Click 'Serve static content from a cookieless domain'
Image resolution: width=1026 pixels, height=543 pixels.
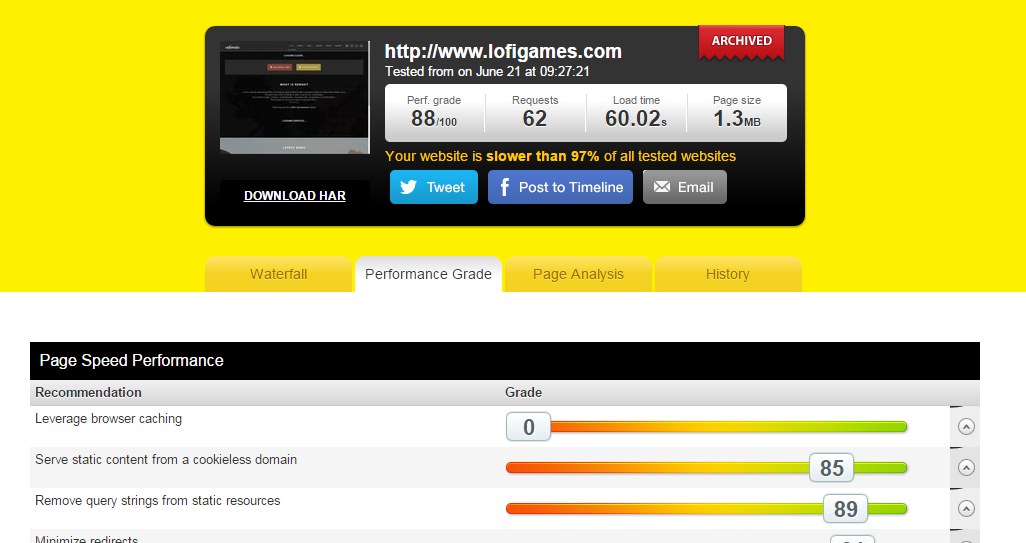coord(166,460)
